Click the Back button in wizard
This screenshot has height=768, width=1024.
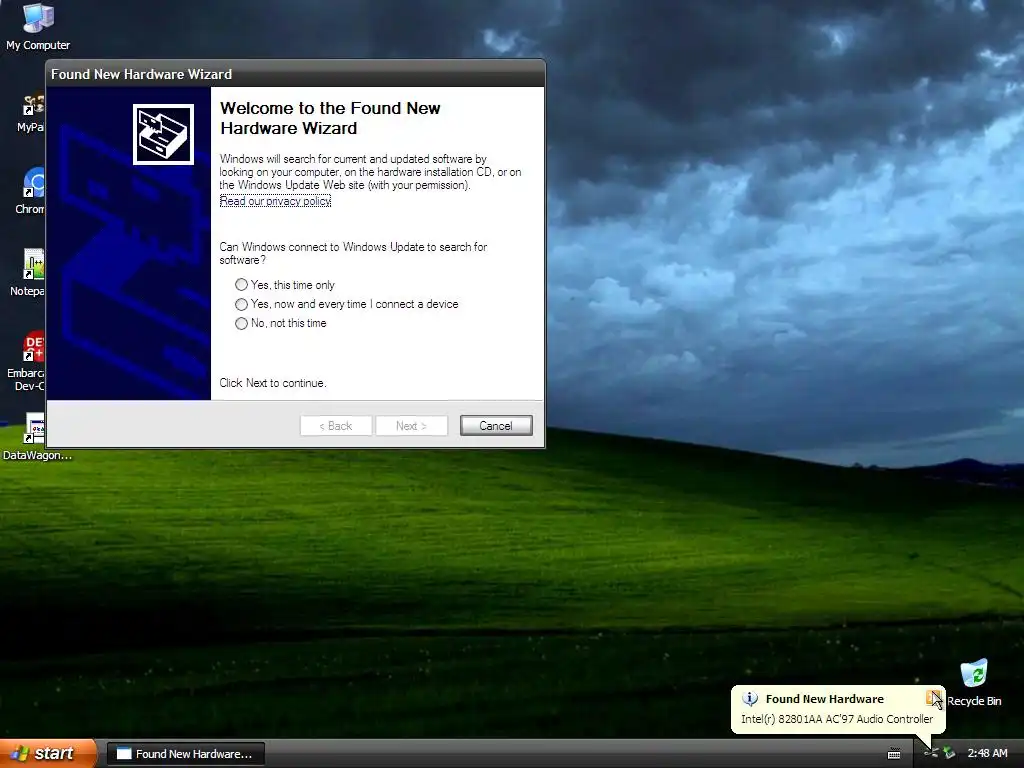[x=336, y=426]
